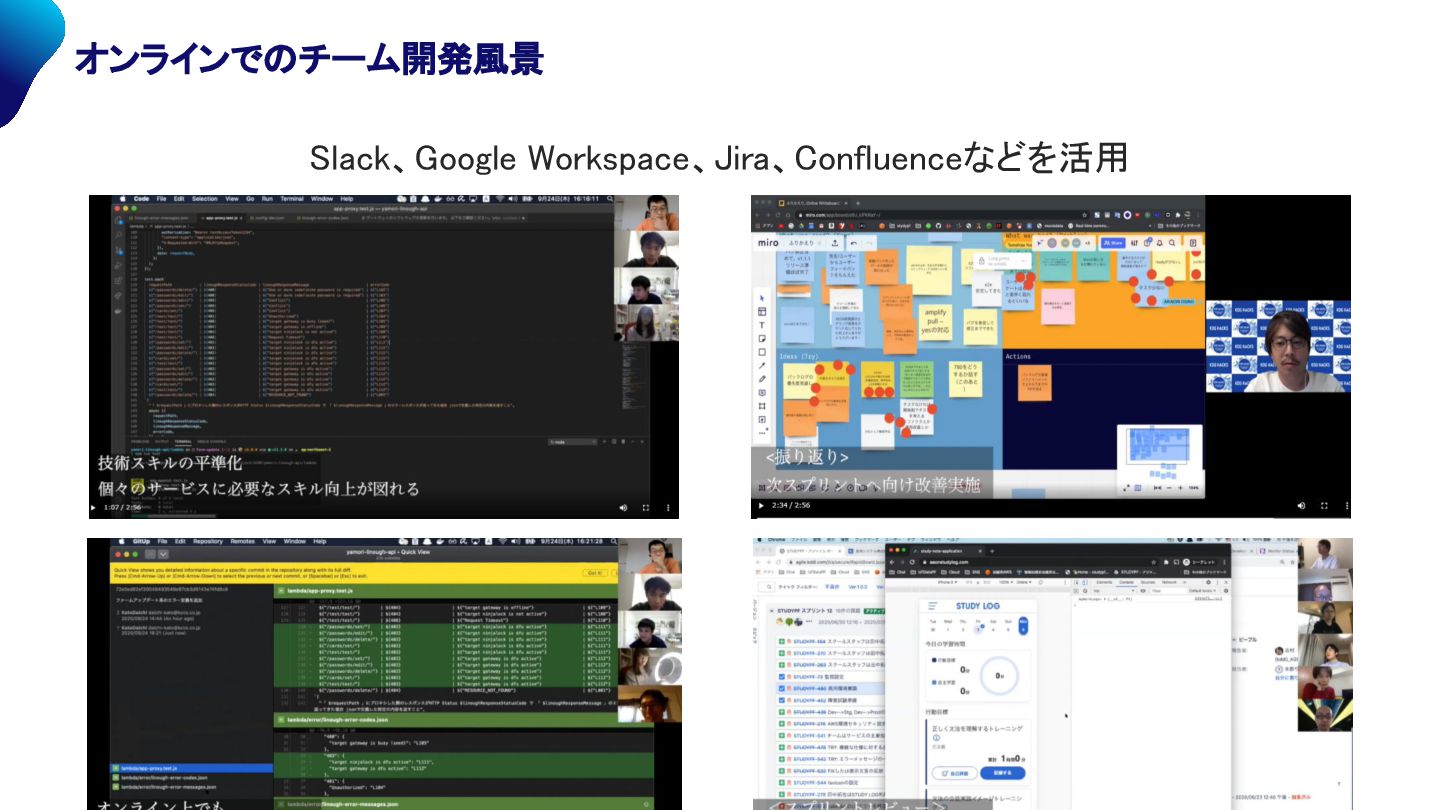Select Miro's pen tool
Viewport: 1440px width, 810px height.
[762, 379]
